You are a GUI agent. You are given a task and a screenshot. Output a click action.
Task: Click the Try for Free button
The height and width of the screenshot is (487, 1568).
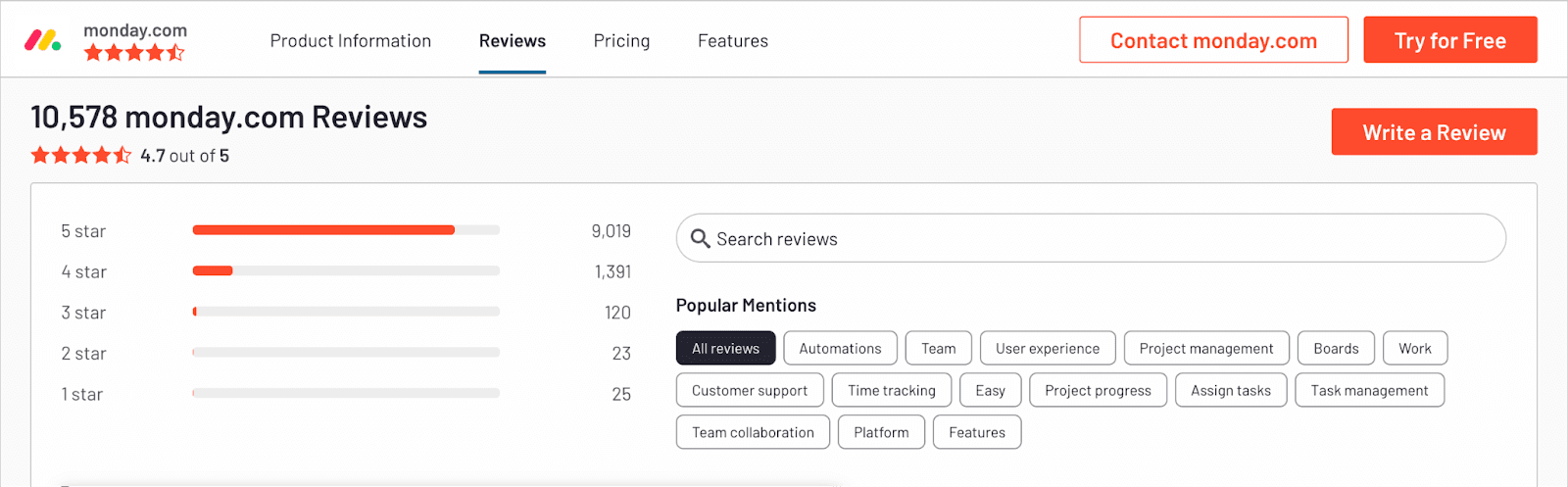coord(1450,40)
